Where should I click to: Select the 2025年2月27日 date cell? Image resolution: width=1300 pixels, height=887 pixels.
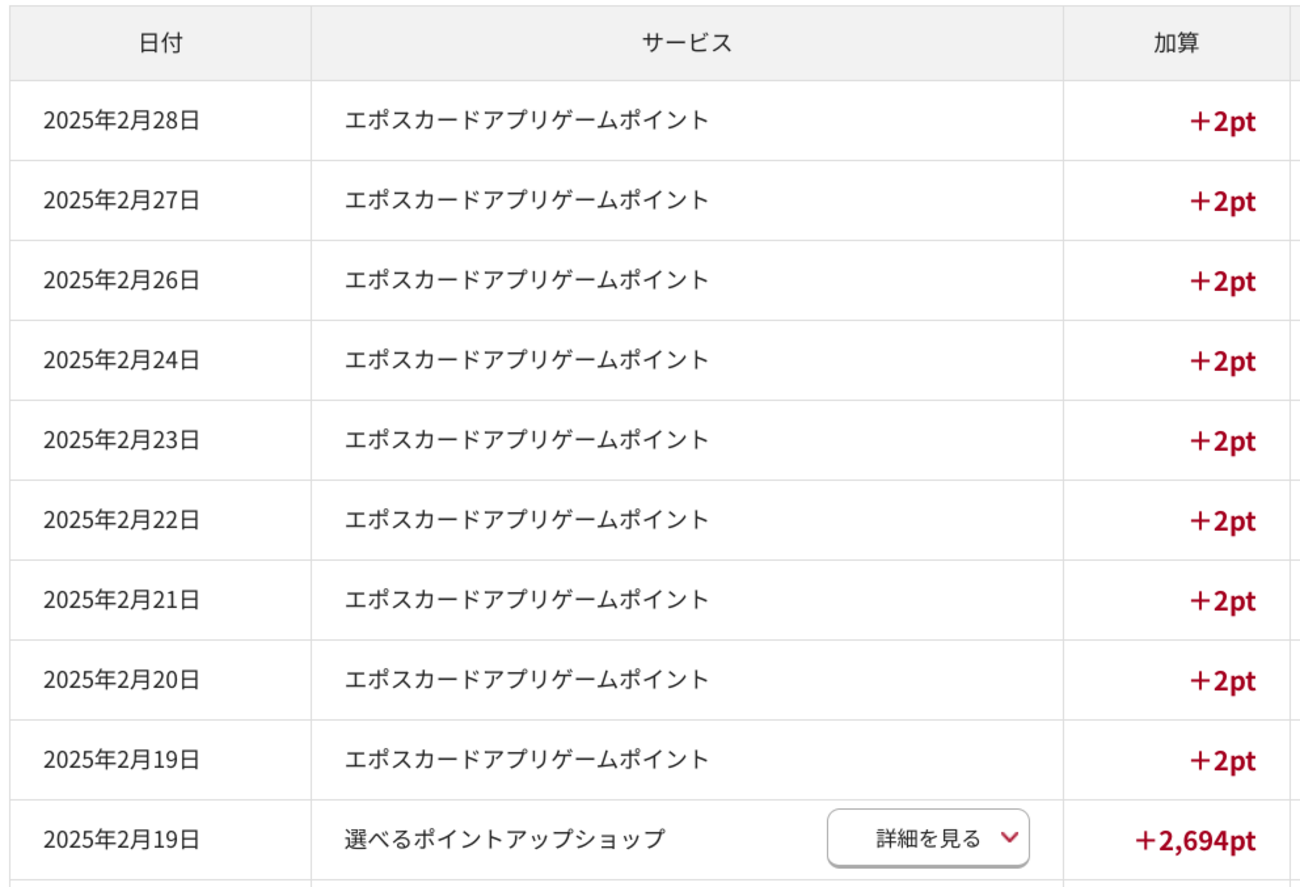[122, 200]
